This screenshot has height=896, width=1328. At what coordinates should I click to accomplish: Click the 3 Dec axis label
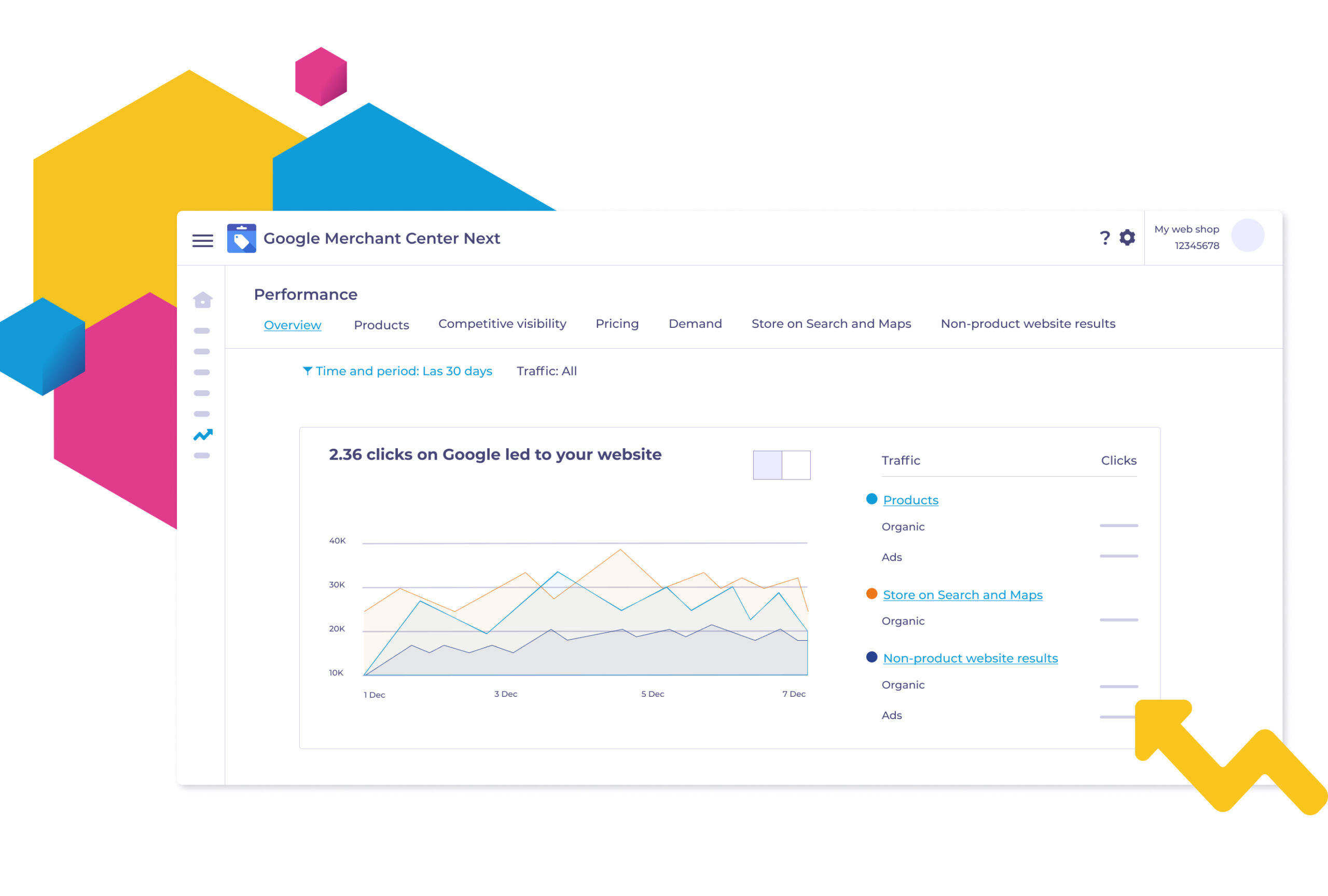point(505,694)
